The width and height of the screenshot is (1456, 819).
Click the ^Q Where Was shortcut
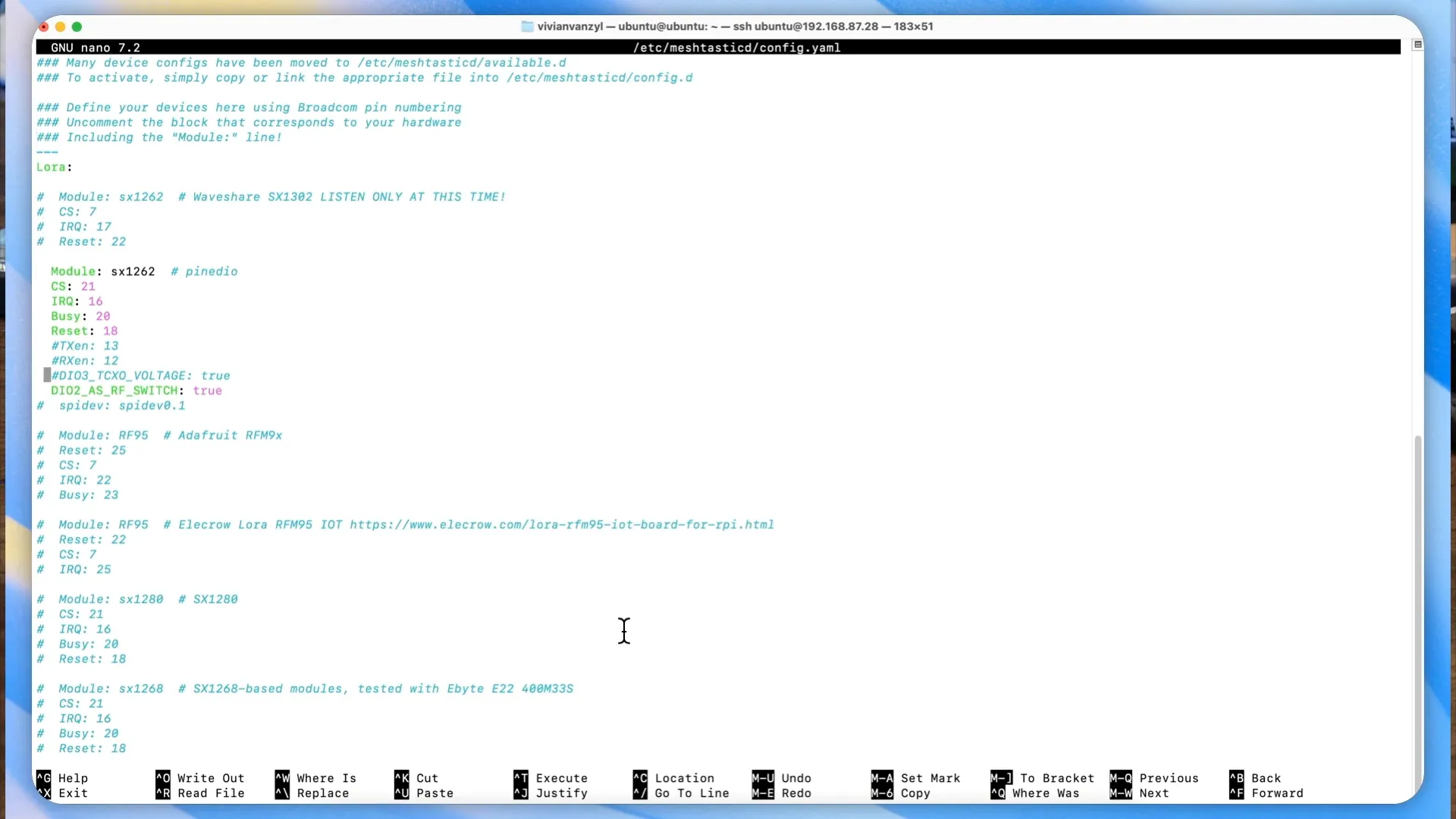(x=1035, y=793)
